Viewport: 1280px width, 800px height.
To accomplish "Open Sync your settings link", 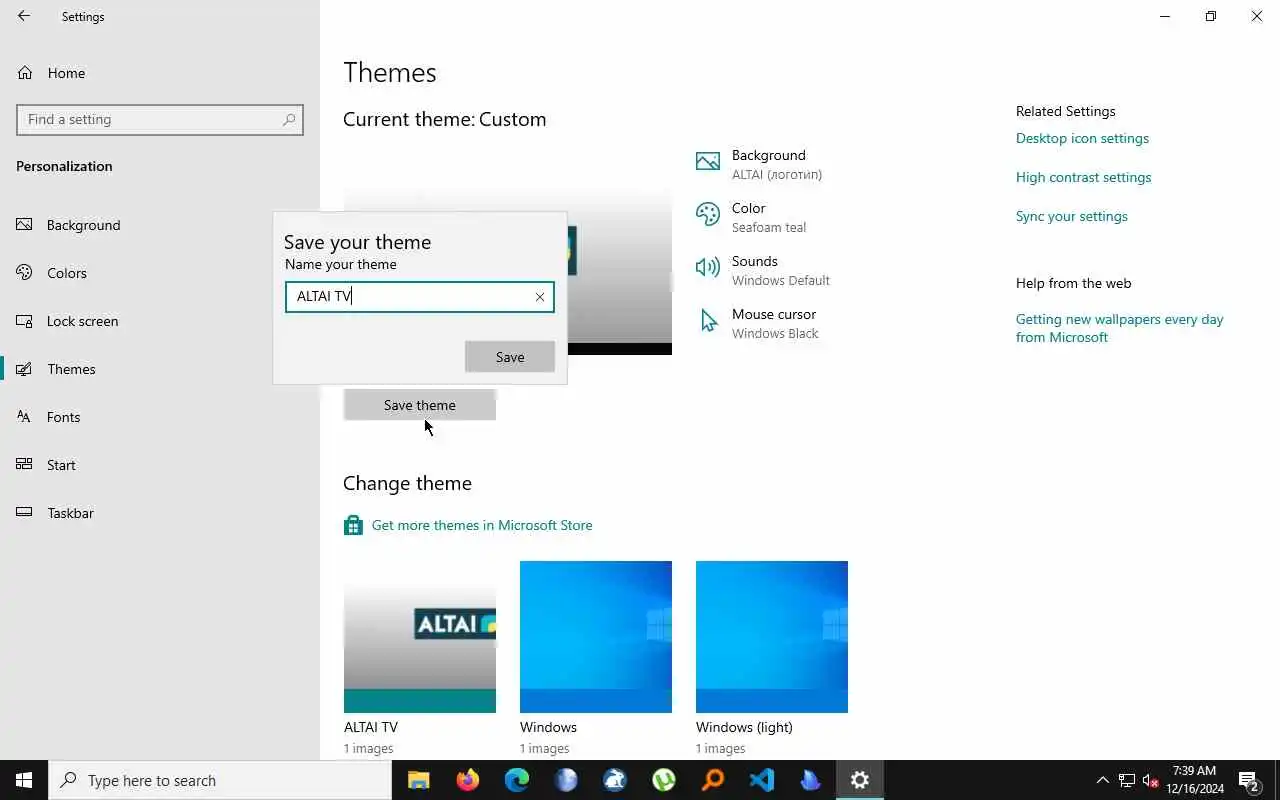I will pyautogui.click(x=1071, y=216).
